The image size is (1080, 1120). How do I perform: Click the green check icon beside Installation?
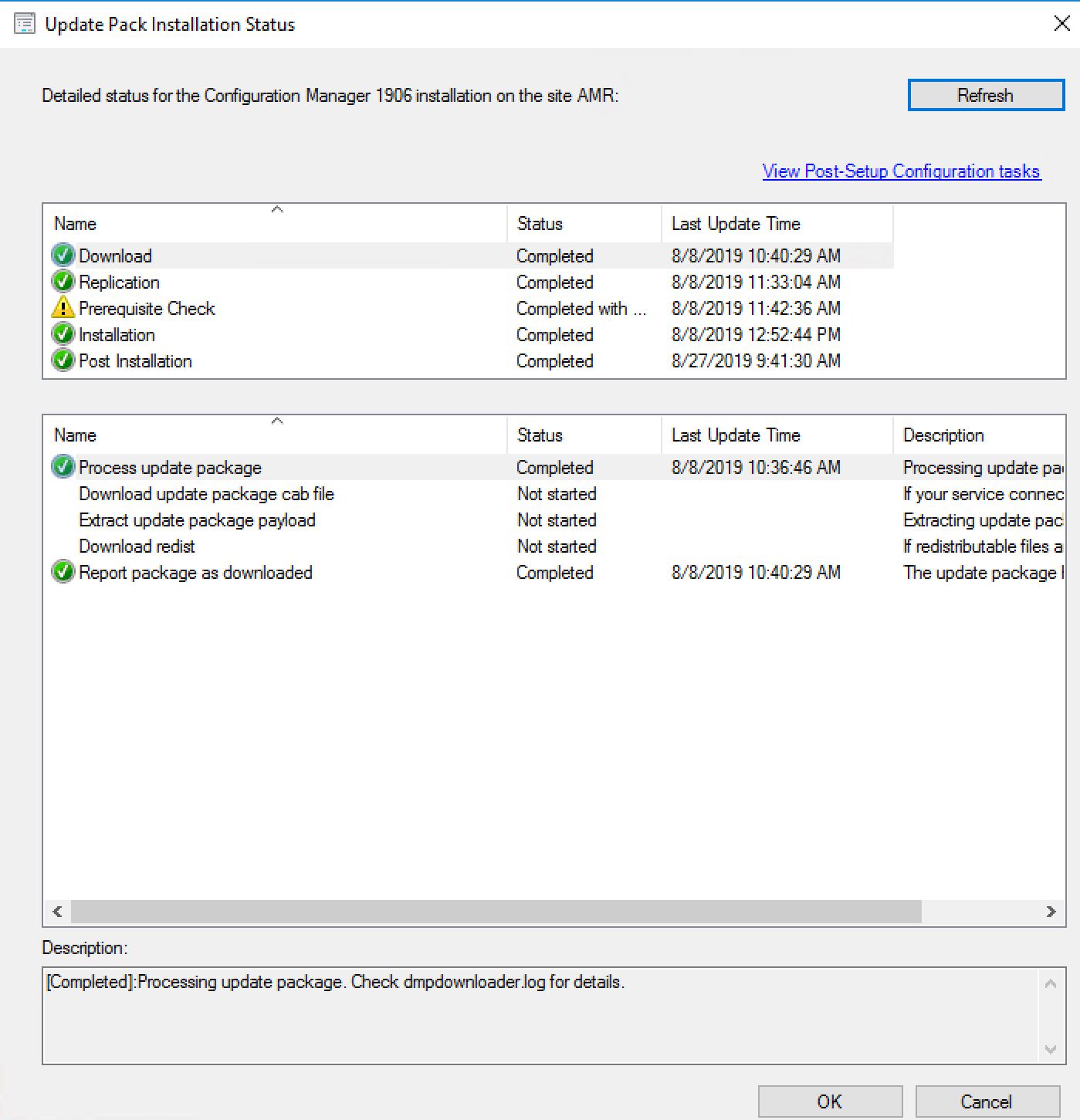coord(63,334)
